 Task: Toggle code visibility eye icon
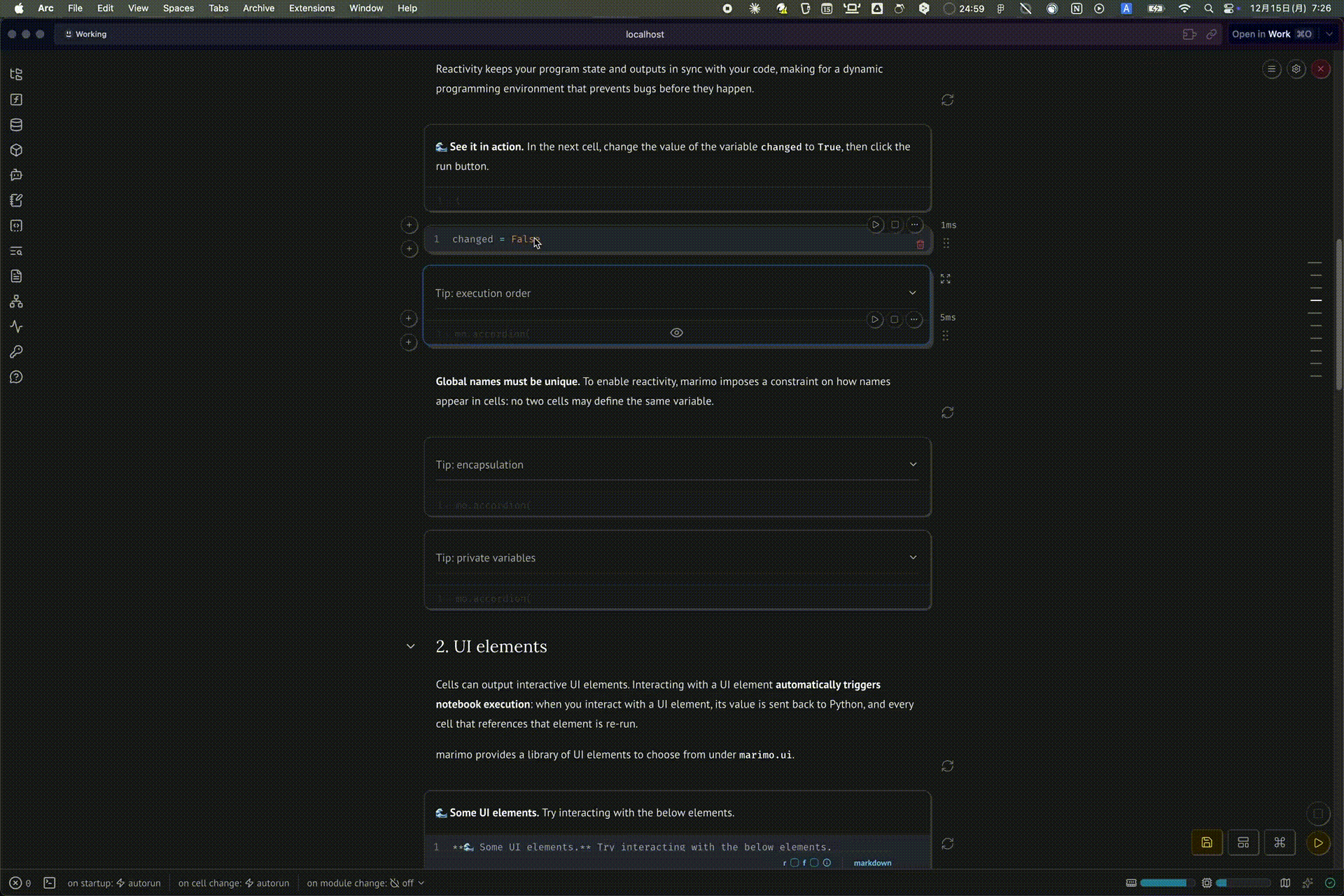coord(676,333)
